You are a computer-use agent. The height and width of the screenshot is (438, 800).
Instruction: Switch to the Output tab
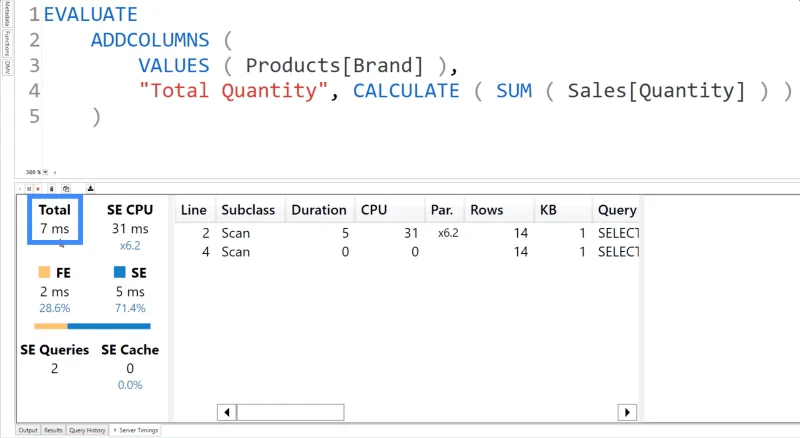[x=28, y=430]
